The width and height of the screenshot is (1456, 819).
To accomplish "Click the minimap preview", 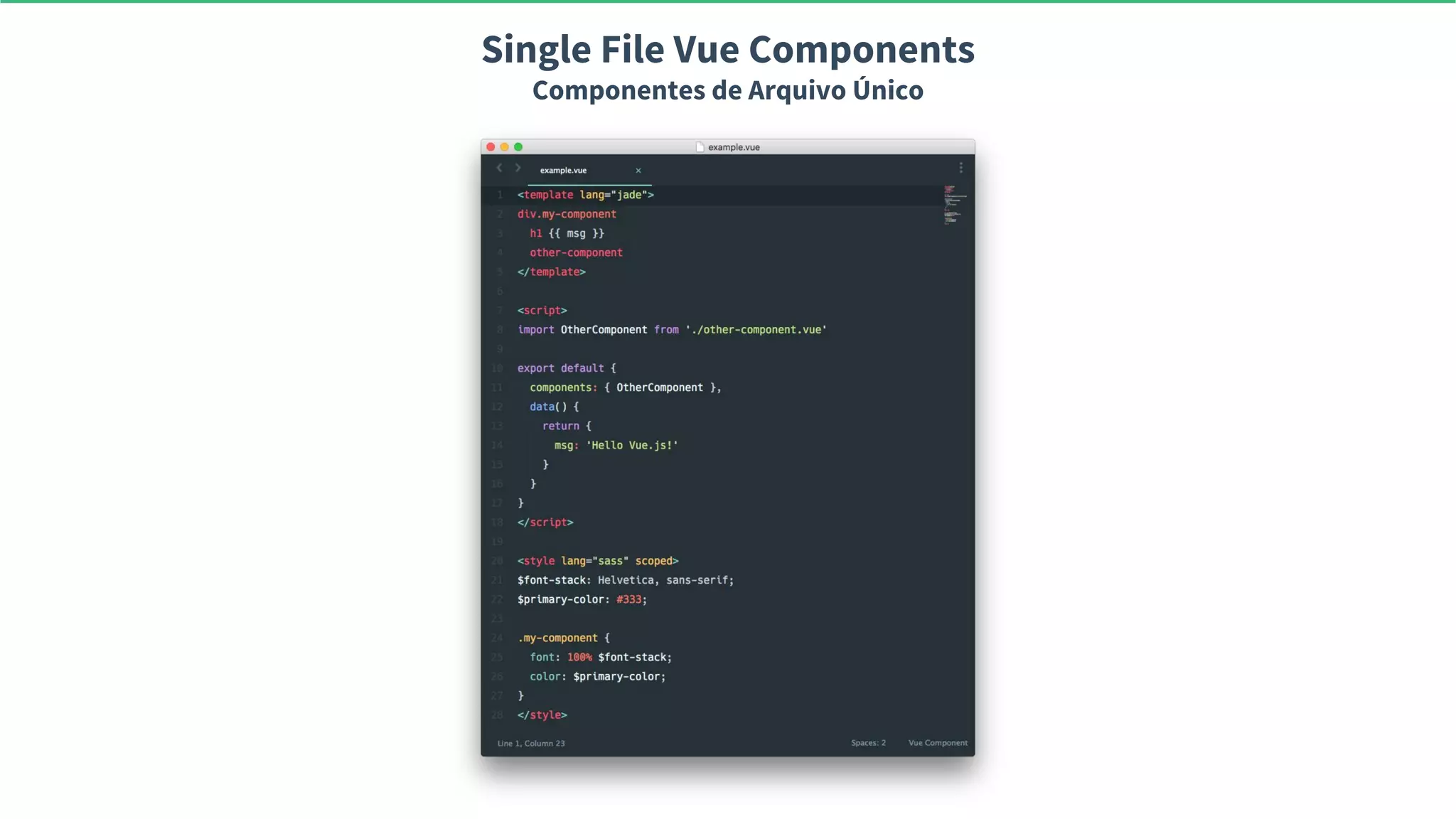I will 955,205.
